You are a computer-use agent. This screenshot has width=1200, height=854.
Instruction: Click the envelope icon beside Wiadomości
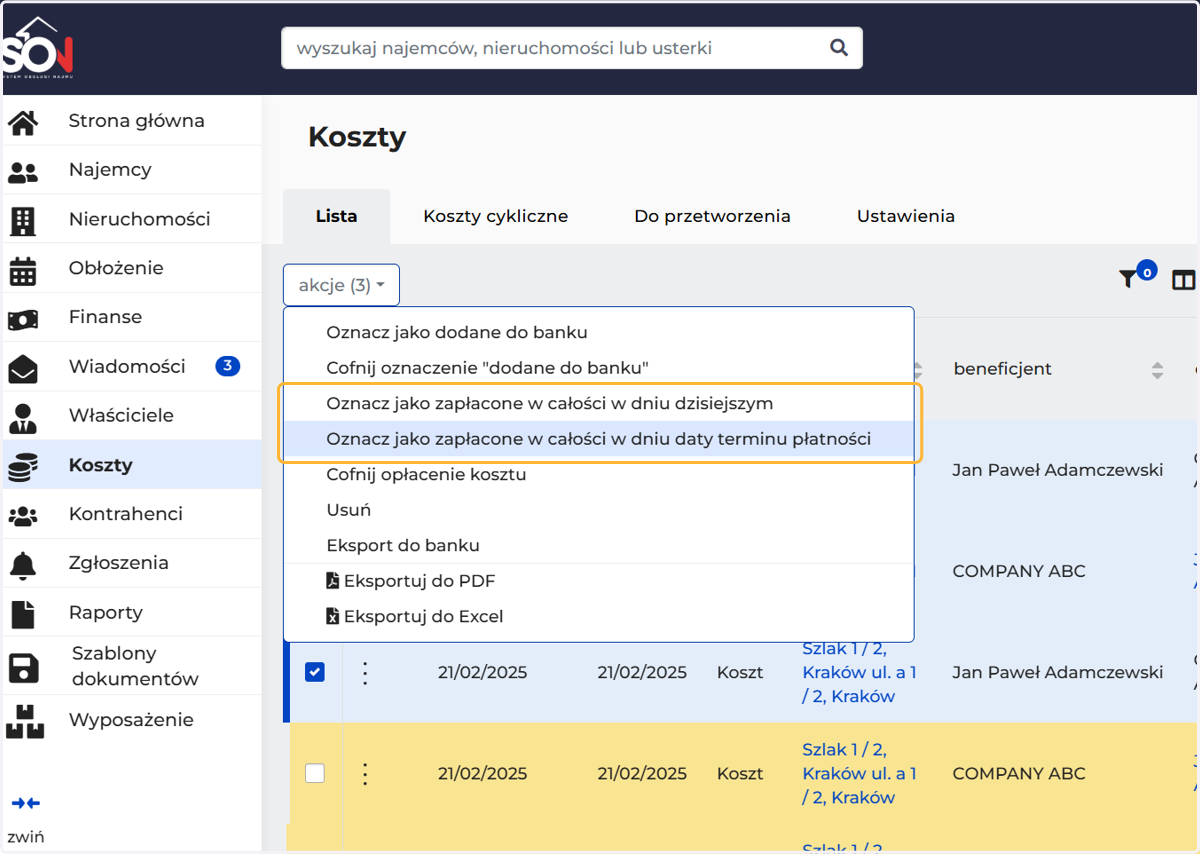point(22,368)
